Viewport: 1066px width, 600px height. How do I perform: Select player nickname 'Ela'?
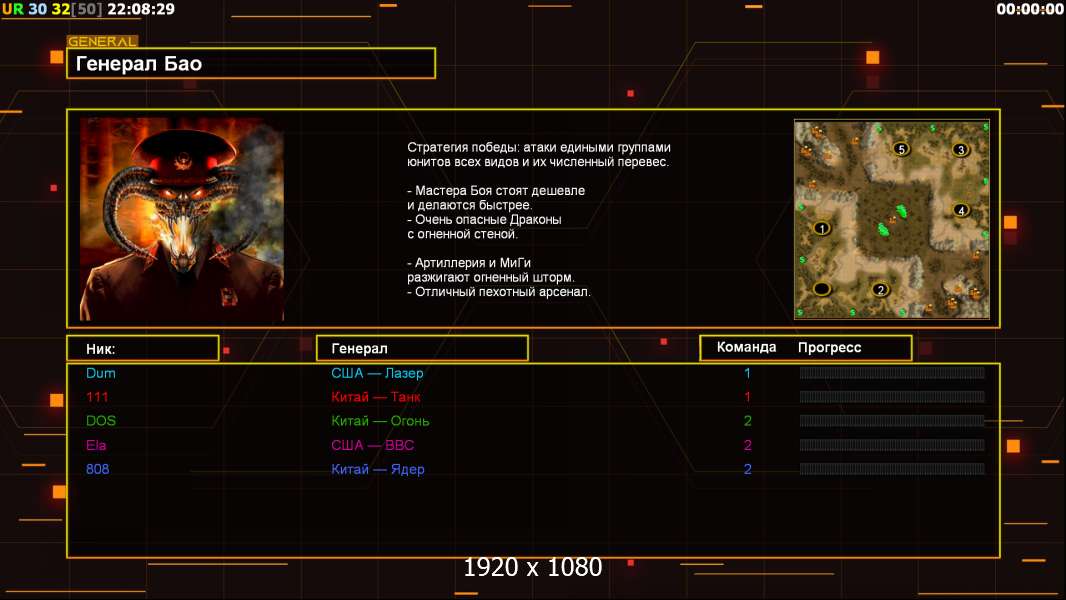(x=96, y=445)
